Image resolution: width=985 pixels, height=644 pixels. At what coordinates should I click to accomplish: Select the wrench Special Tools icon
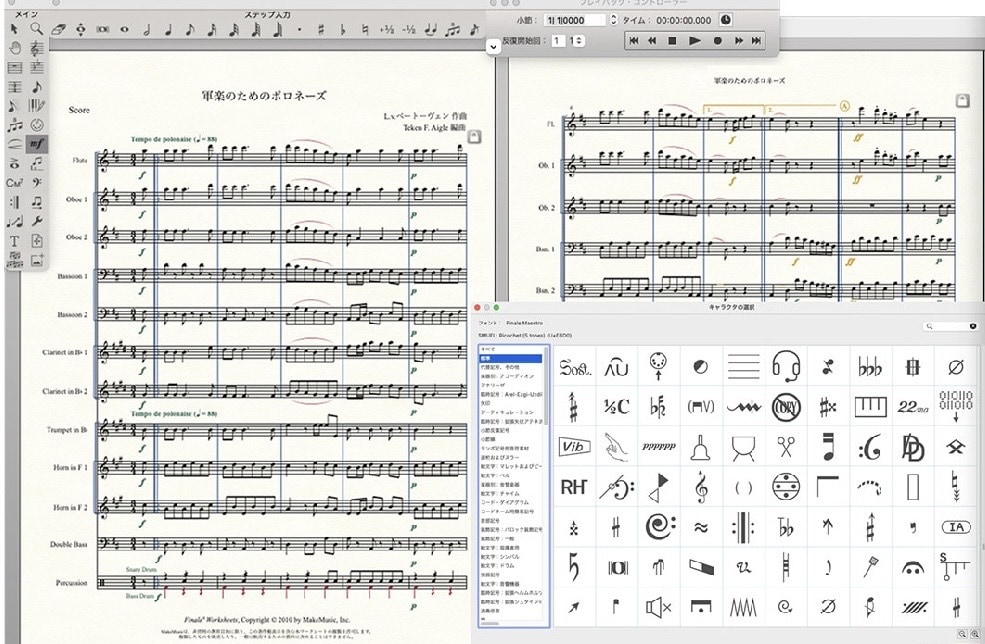tap(36, 221)
